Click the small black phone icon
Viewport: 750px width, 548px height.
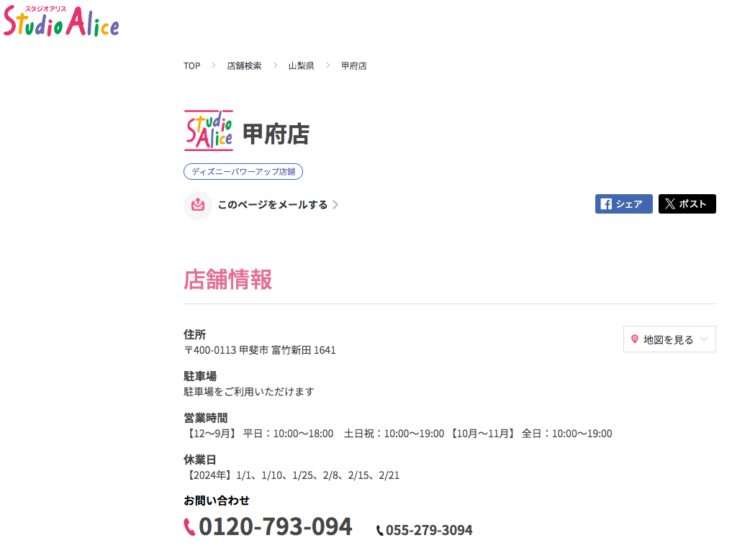[380, 531]
